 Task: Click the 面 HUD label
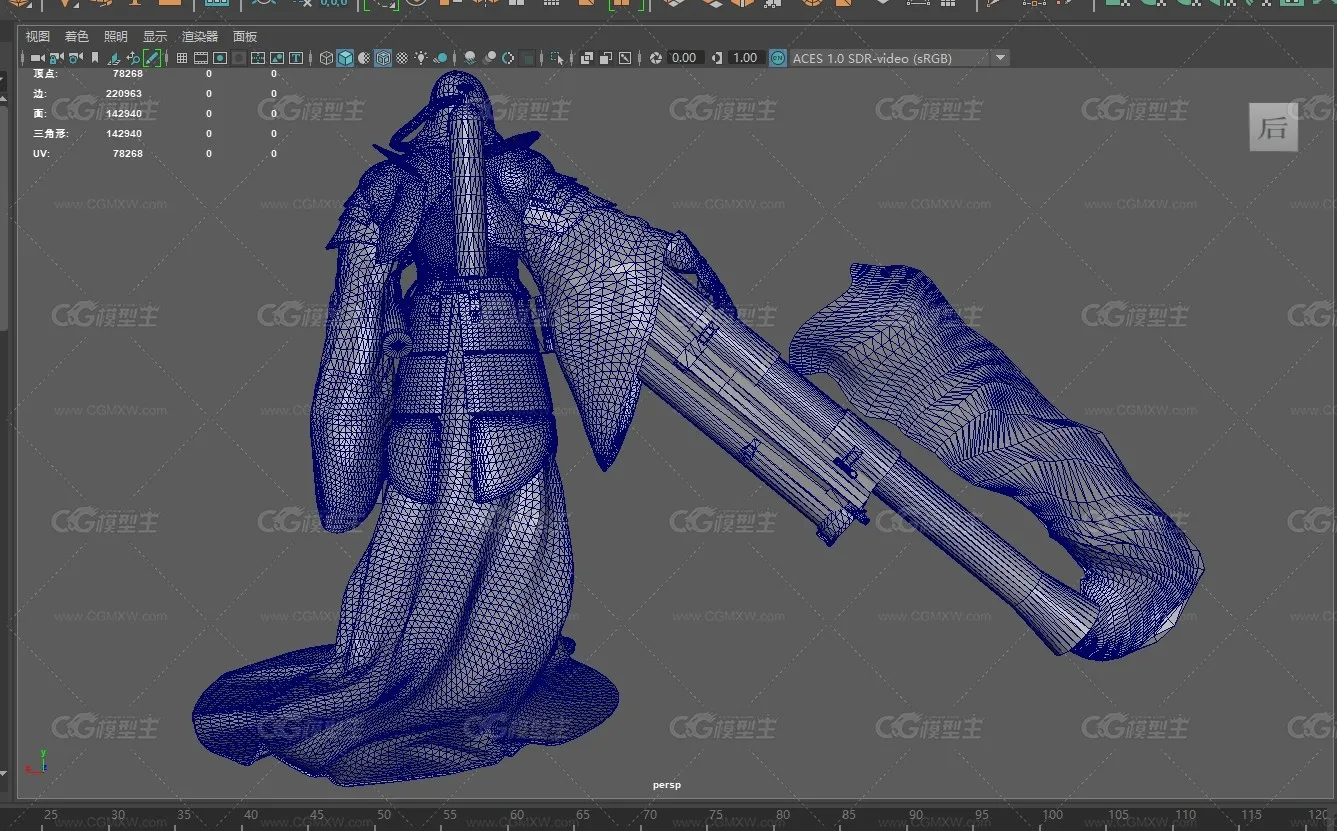(x=40, y=113)
